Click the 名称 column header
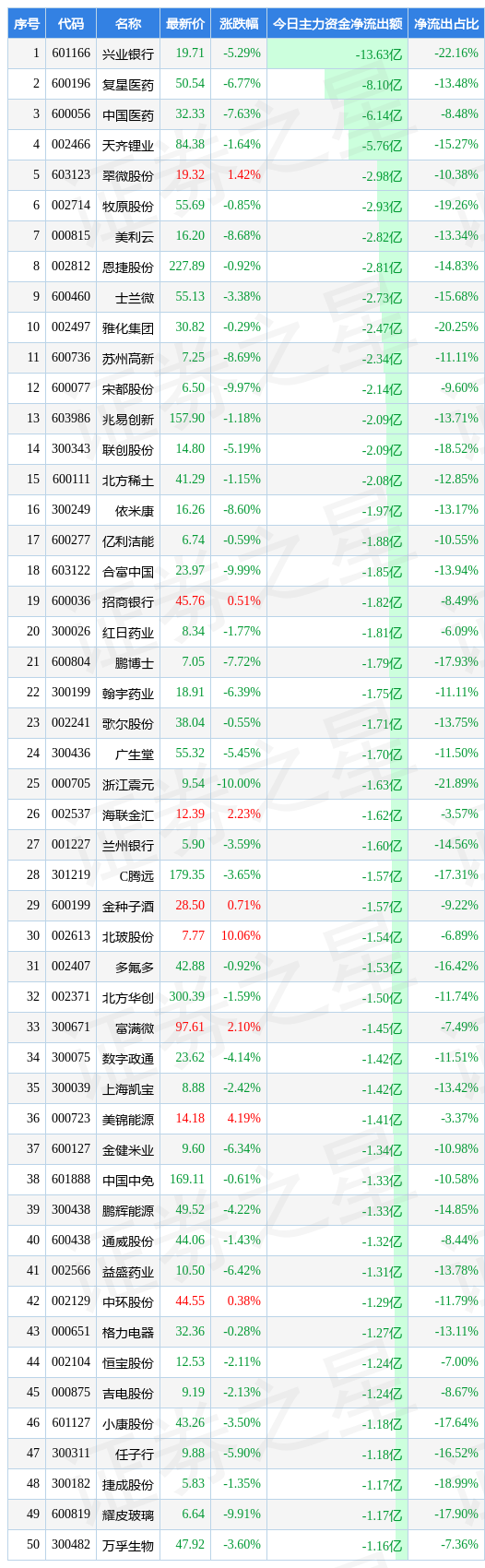485x1568 pixels. pyautogui.click(x=128, y=24)
